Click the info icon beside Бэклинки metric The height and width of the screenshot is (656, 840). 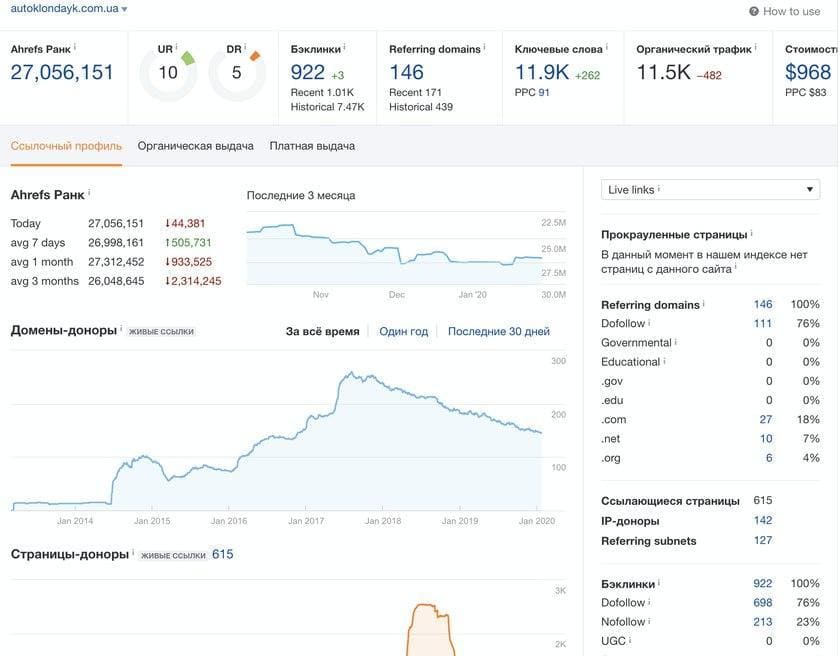pyautogui.click(x=344, y=46)
